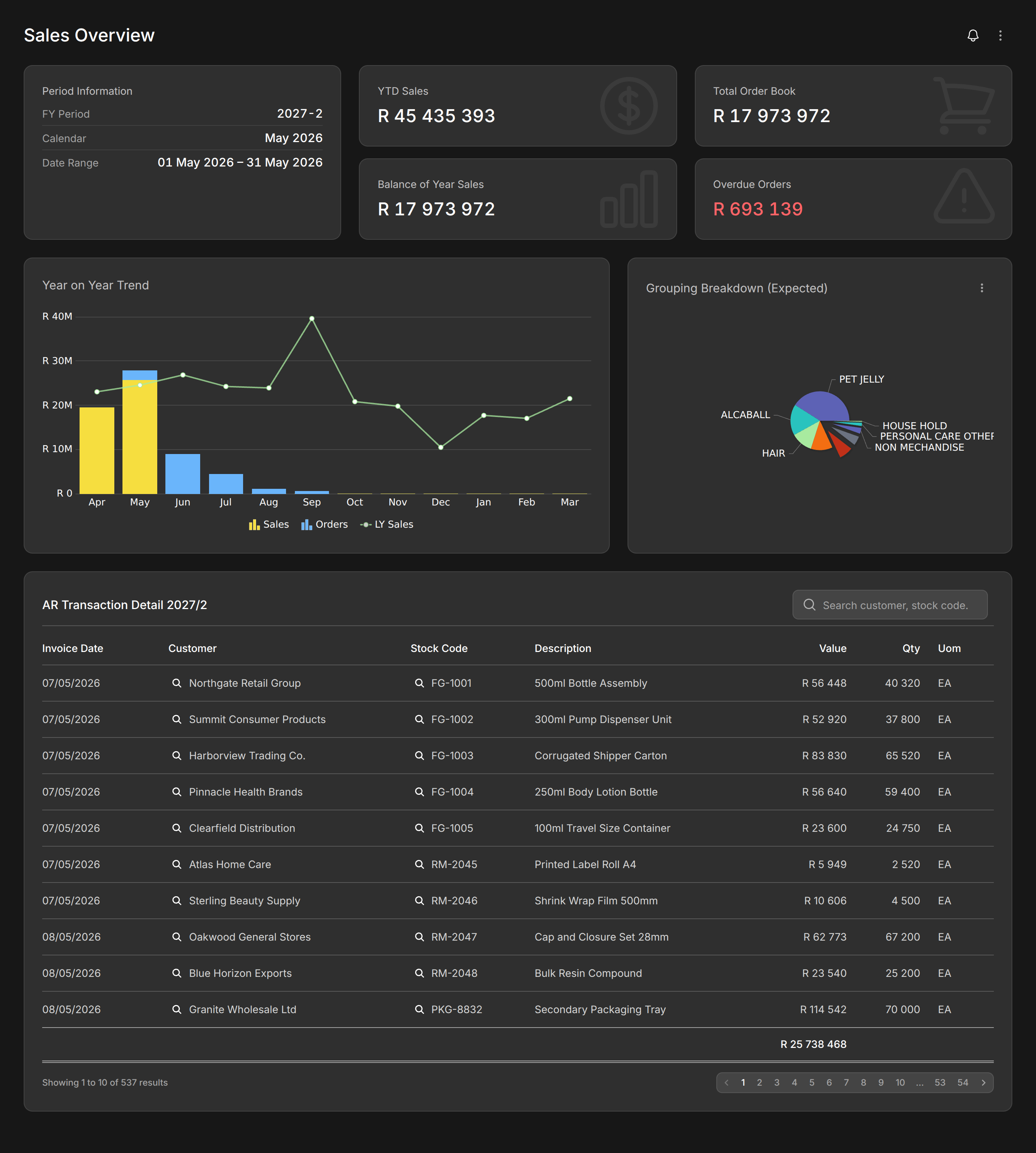Open the YTD Sales card
The image size is (1036, 1153).
pyautogui.click(x=517, y=106)
